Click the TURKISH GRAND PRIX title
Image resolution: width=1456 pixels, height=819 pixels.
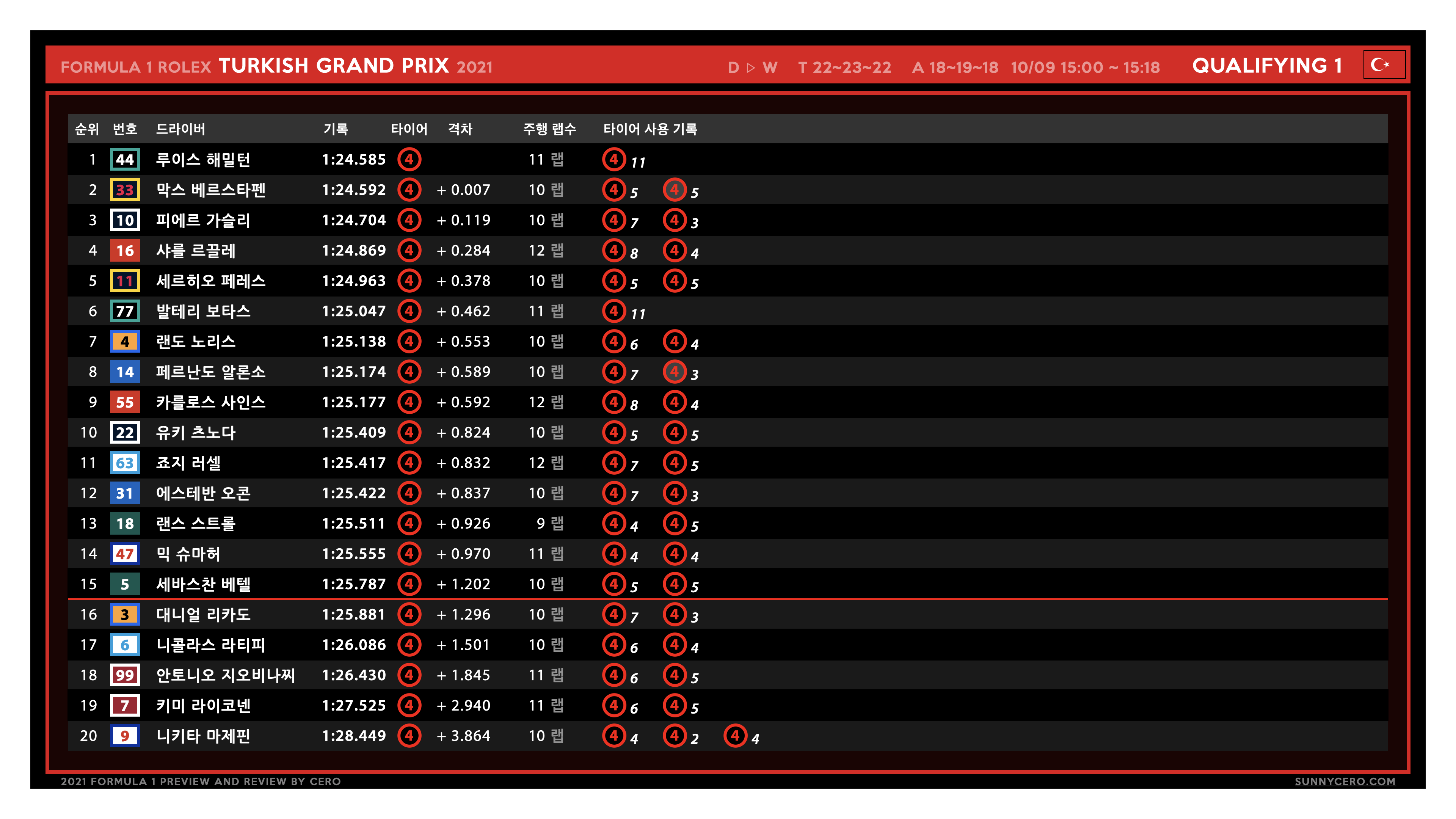pos(334,66)
